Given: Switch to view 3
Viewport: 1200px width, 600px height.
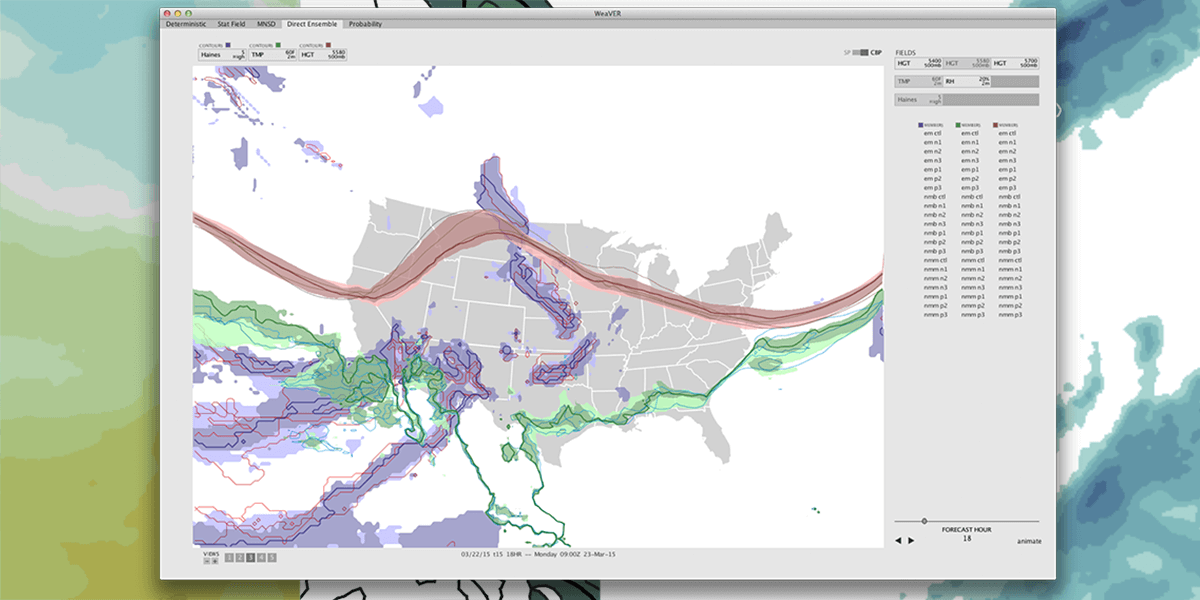Looking at the screenshot, I should pyautogui.click(x=250, y=557).
